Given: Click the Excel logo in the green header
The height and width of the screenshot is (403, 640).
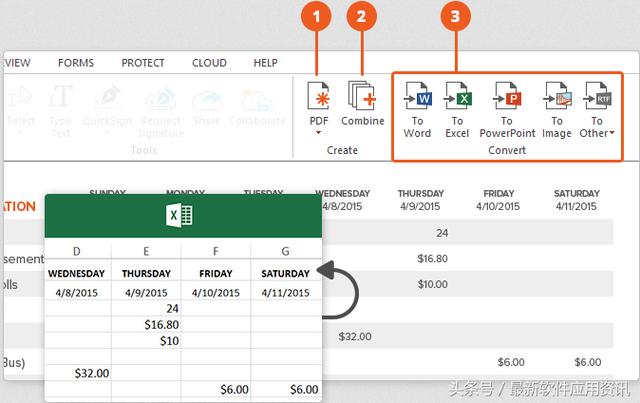Looking at the screenshot, I should tap(179, 215).
